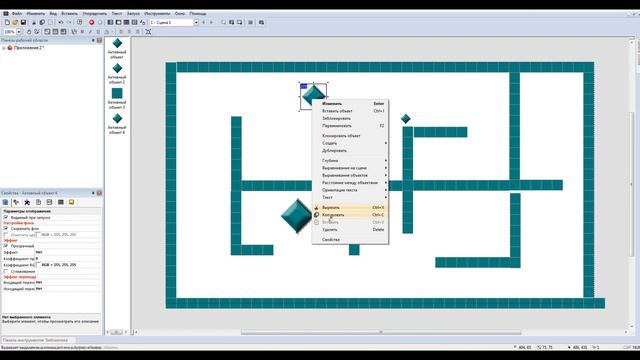Click RGB color swatch beside 'Очистить цвет'
640x360 pixels.
coord(38,235)
